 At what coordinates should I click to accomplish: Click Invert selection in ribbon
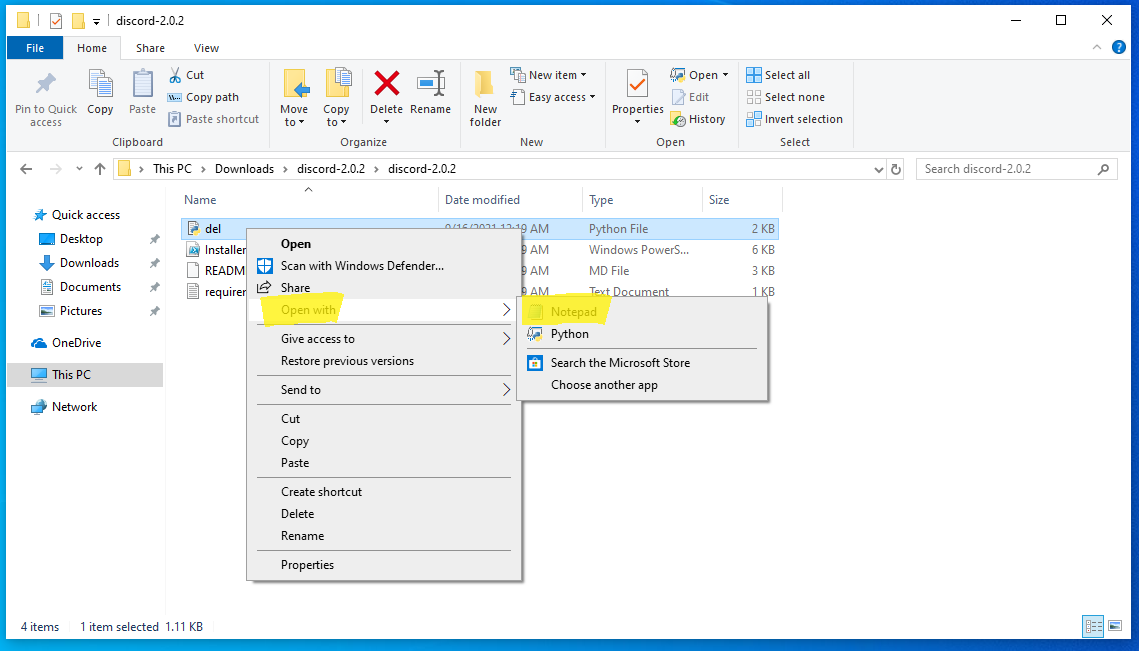[x=795, y=119]
